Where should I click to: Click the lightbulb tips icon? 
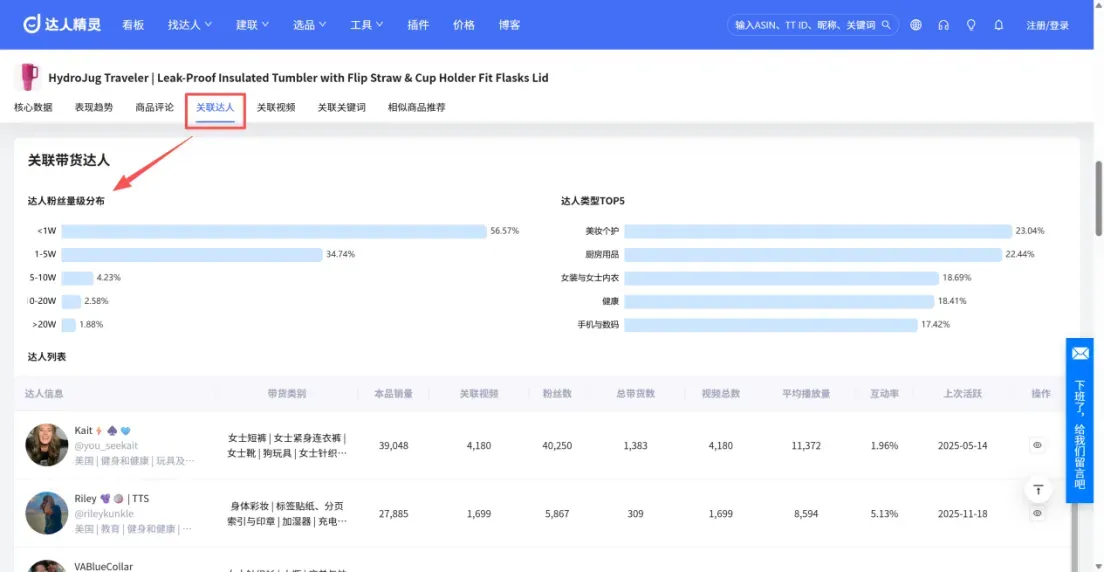(x=971, y=25)
